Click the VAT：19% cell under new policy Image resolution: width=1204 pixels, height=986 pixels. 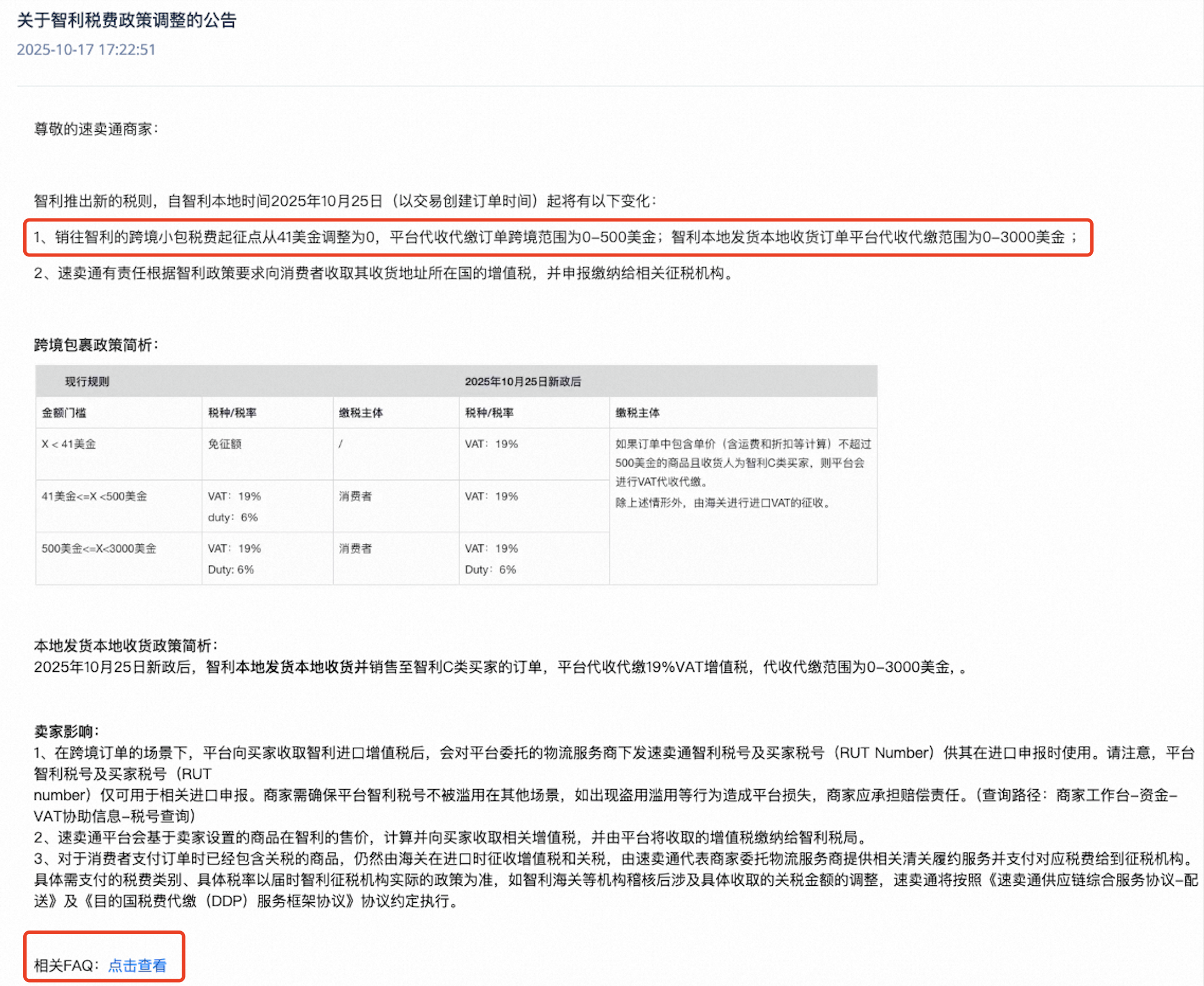point(492,445)
